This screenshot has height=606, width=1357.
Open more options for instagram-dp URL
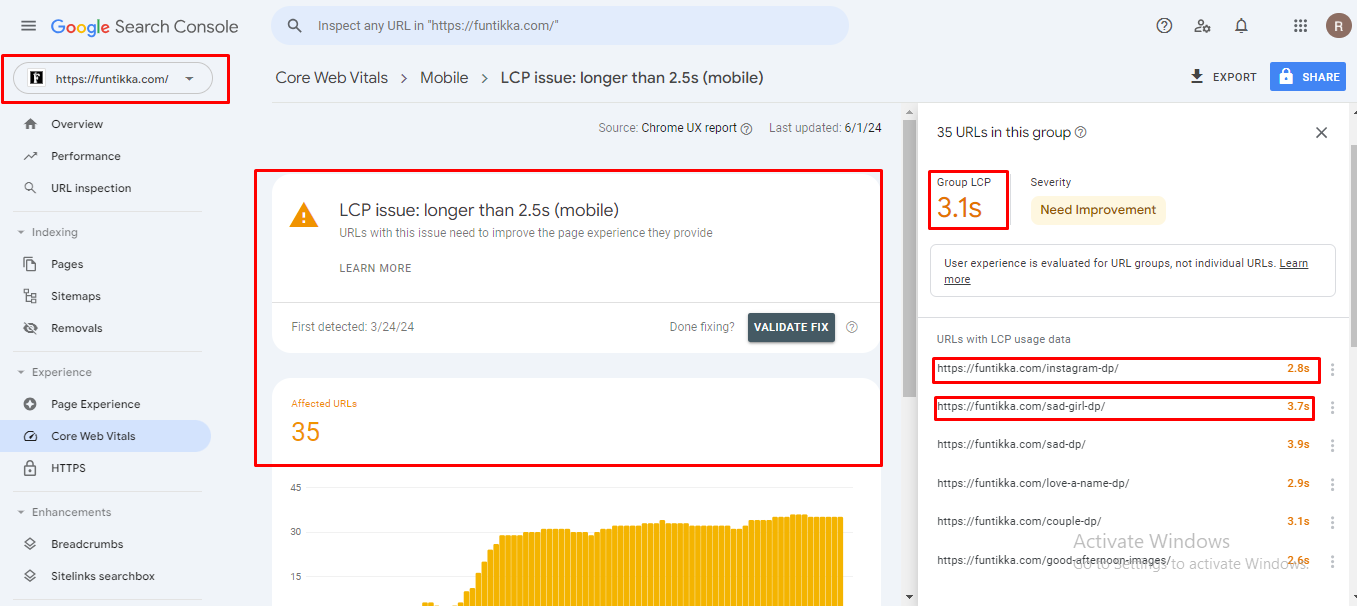click(1332, 370)
